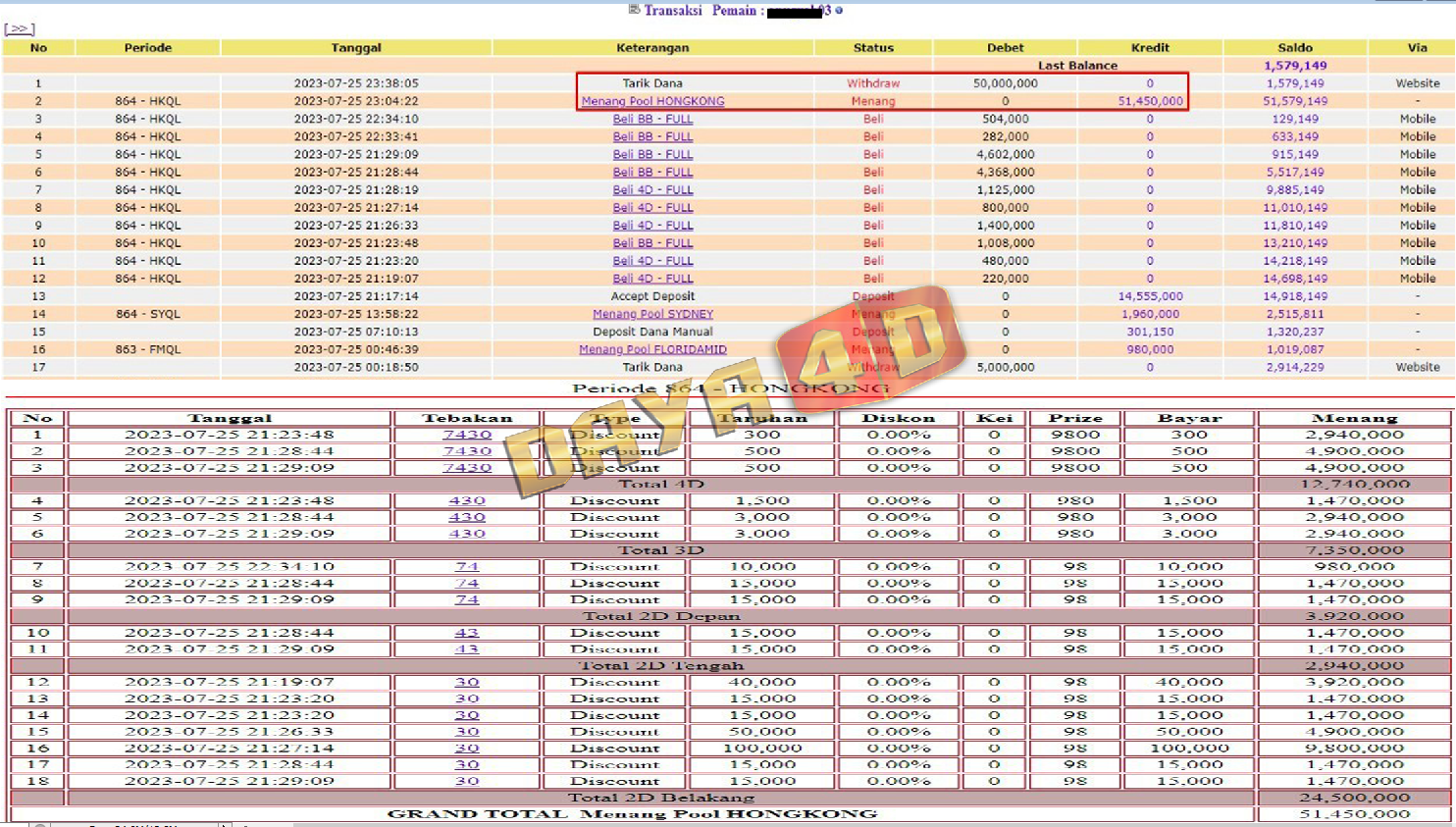Open Beli BB - FULL at 22:34:10

click(x=652, y=119)
